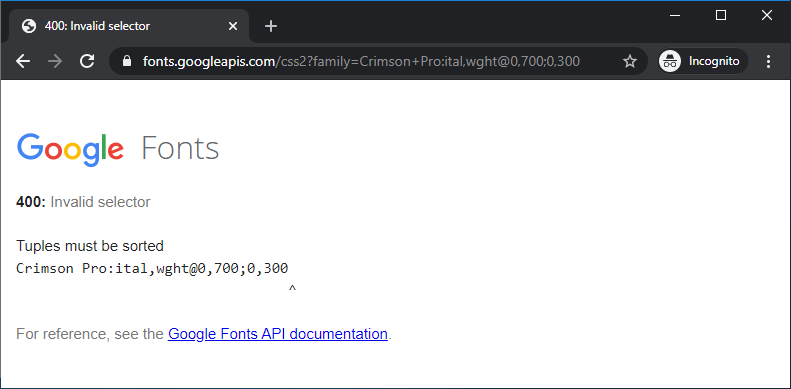791x389 pixels.
Task: Maximize the browser window
Action: pos(721,16)
